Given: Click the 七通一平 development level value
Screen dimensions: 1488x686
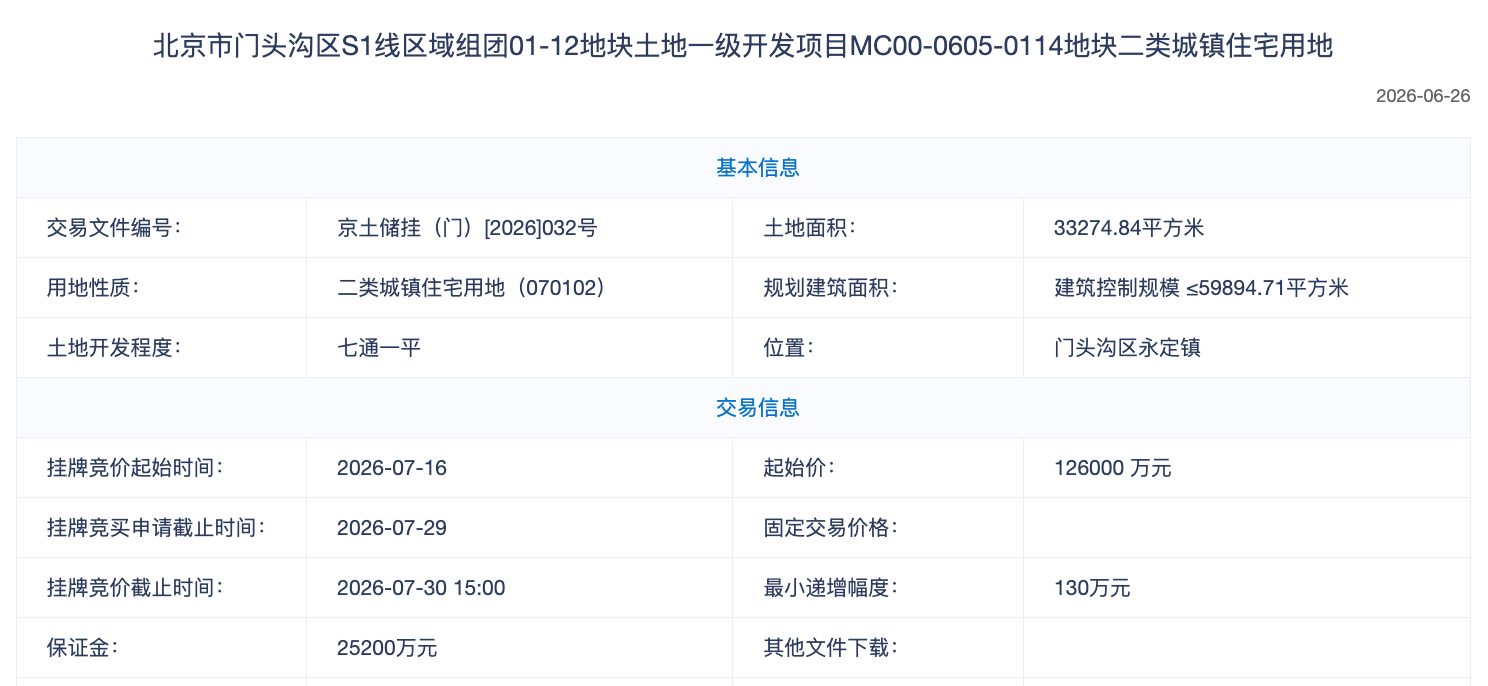Looking at the screenshot, I should click(x=379, y=348).
